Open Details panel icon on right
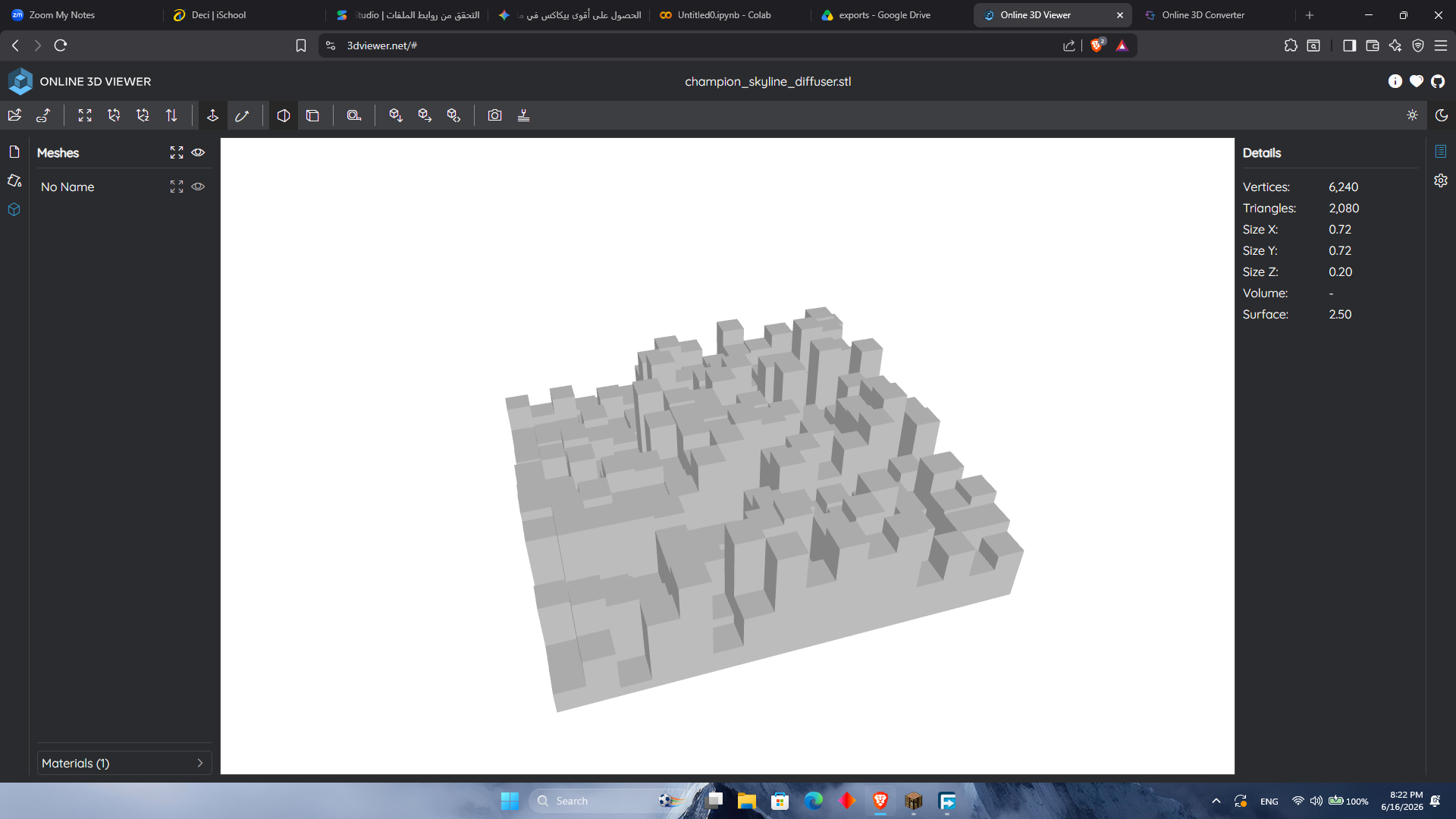Viewport: 1456px width, 819px height. coord(1441,152)
